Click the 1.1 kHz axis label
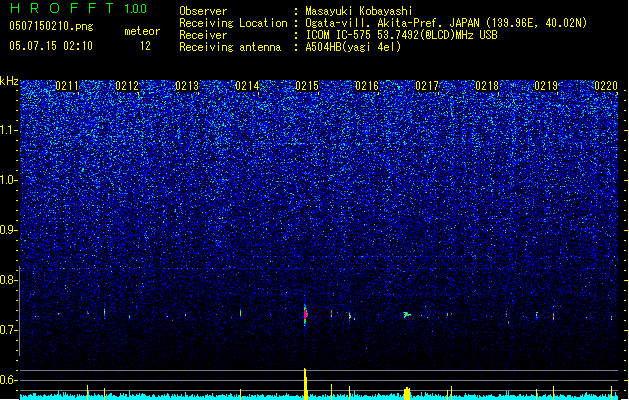Viewport: 629px width, 400px height. (x=9, y=131)
